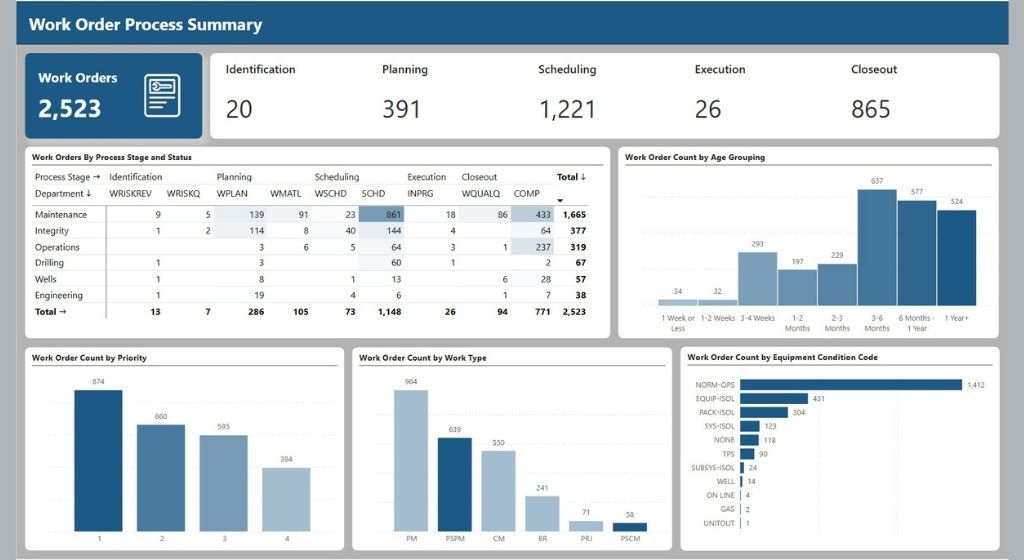Select the Work Orders 2,523 card
Screen dimensions: 1024x560
tap(114, 96)
